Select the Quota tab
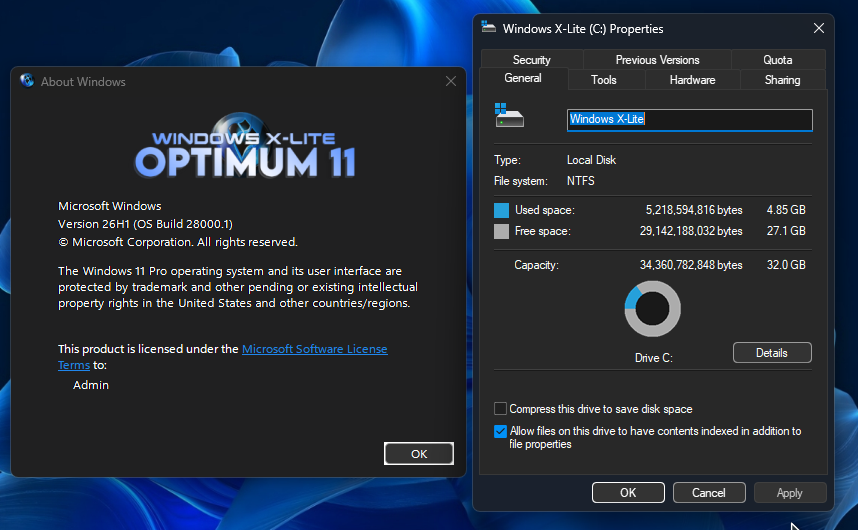The height and width of the screenshot is (530, 858). tap(778, 60)
